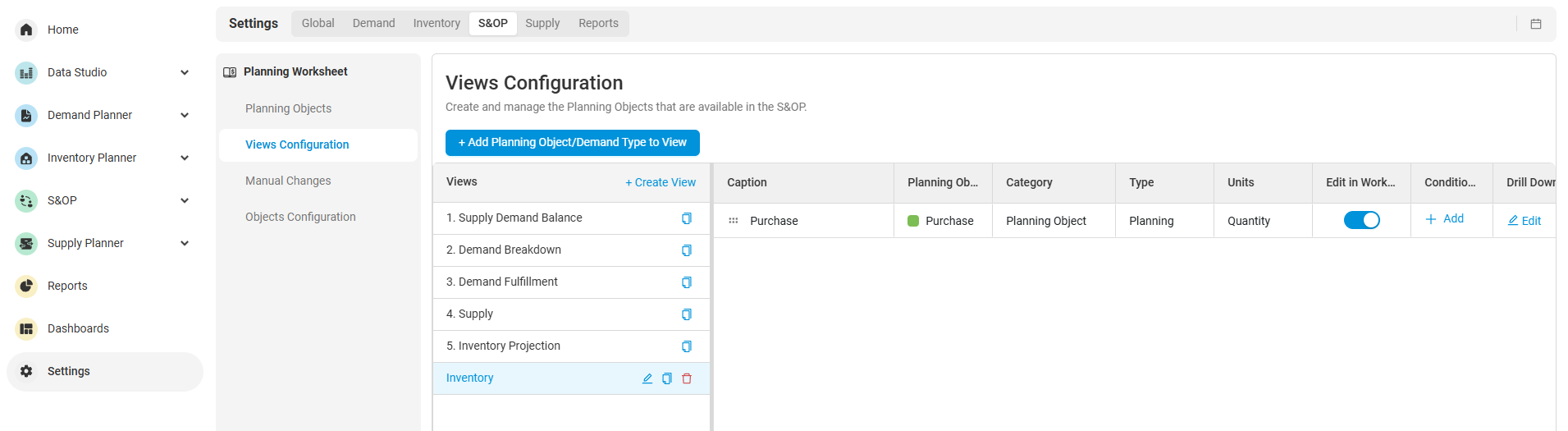This screenshot has width=1568, height=431.
Task: Open the Manual Changes section
Action: 288,181
